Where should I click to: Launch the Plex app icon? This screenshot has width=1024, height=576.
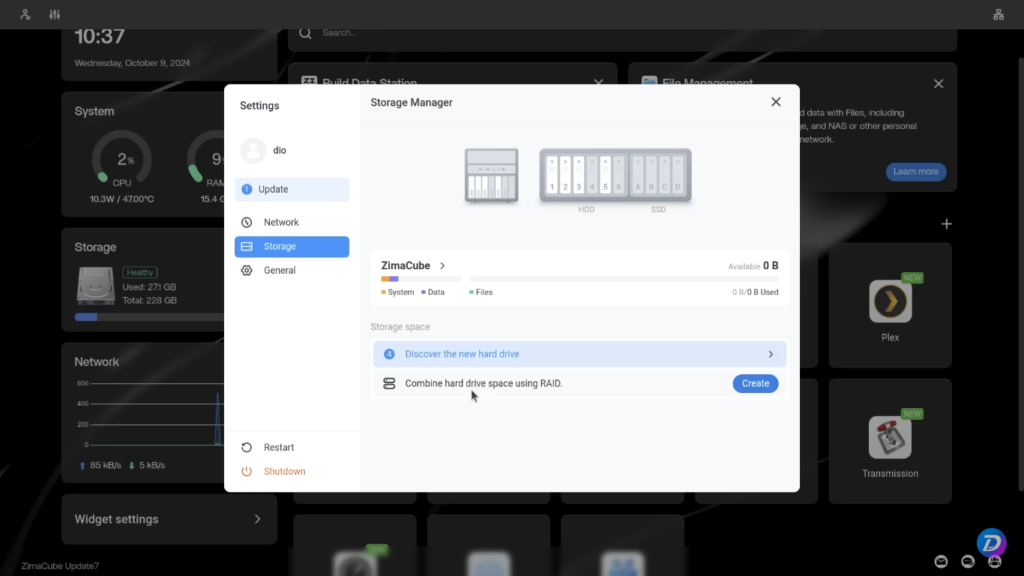890,301
